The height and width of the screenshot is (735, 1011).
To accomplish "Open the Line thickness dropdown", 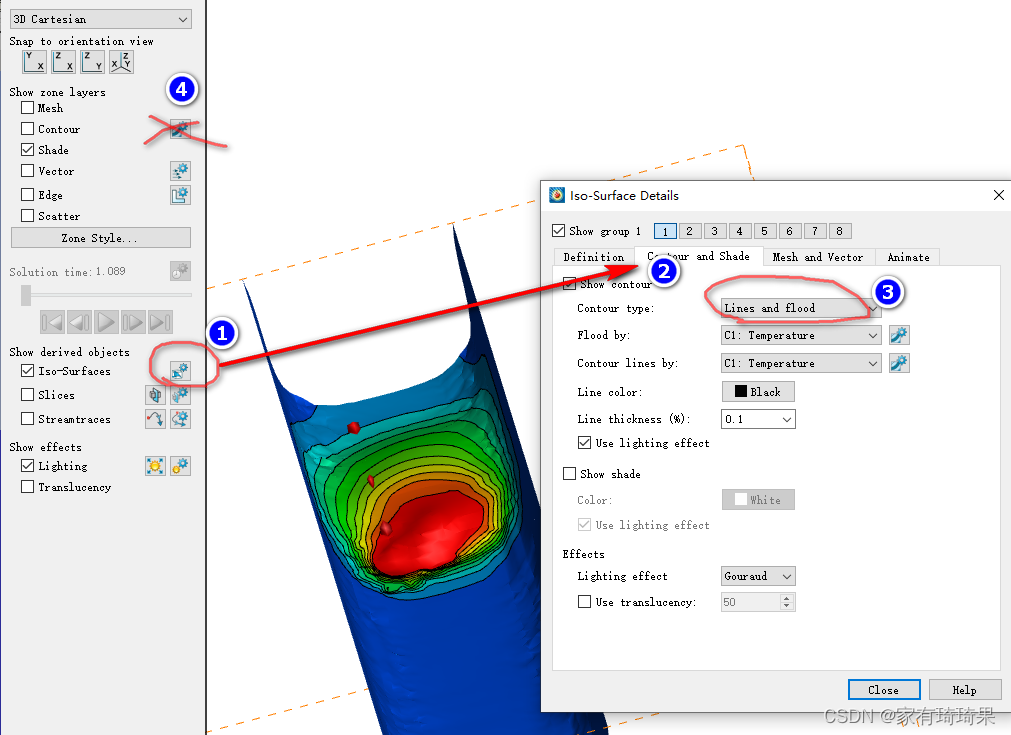I will 757,418.
